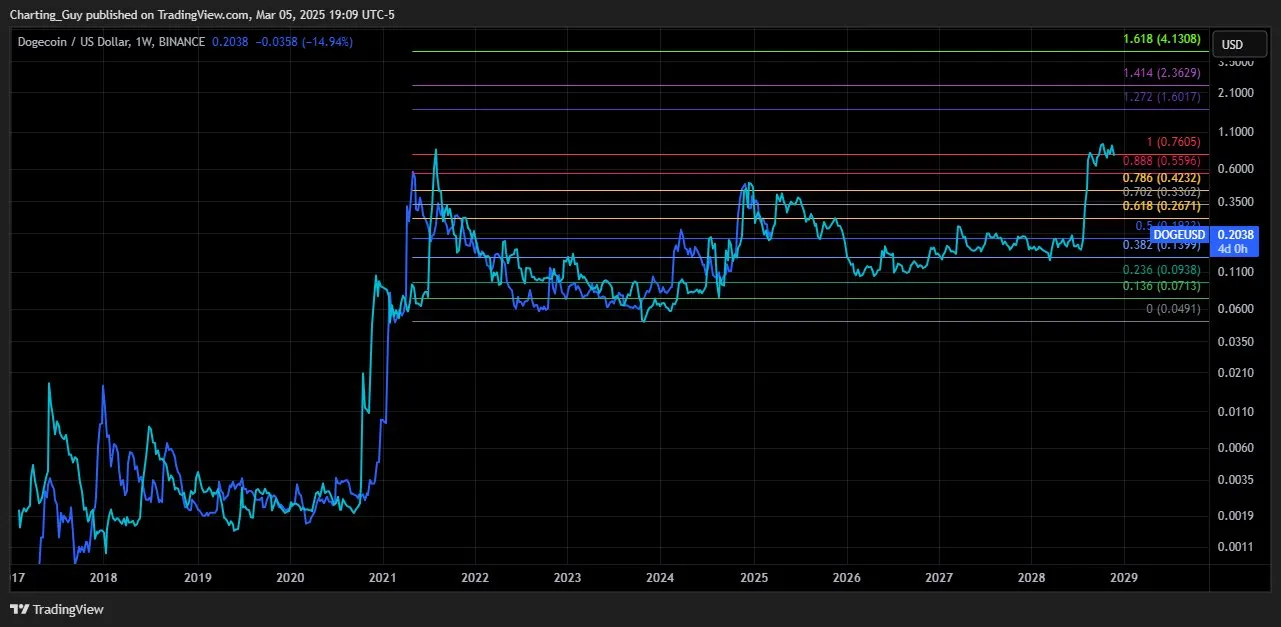Screen dimensions: 1281x627
Task: Open the USD currency selector
Action: (x=1238, y=44)
